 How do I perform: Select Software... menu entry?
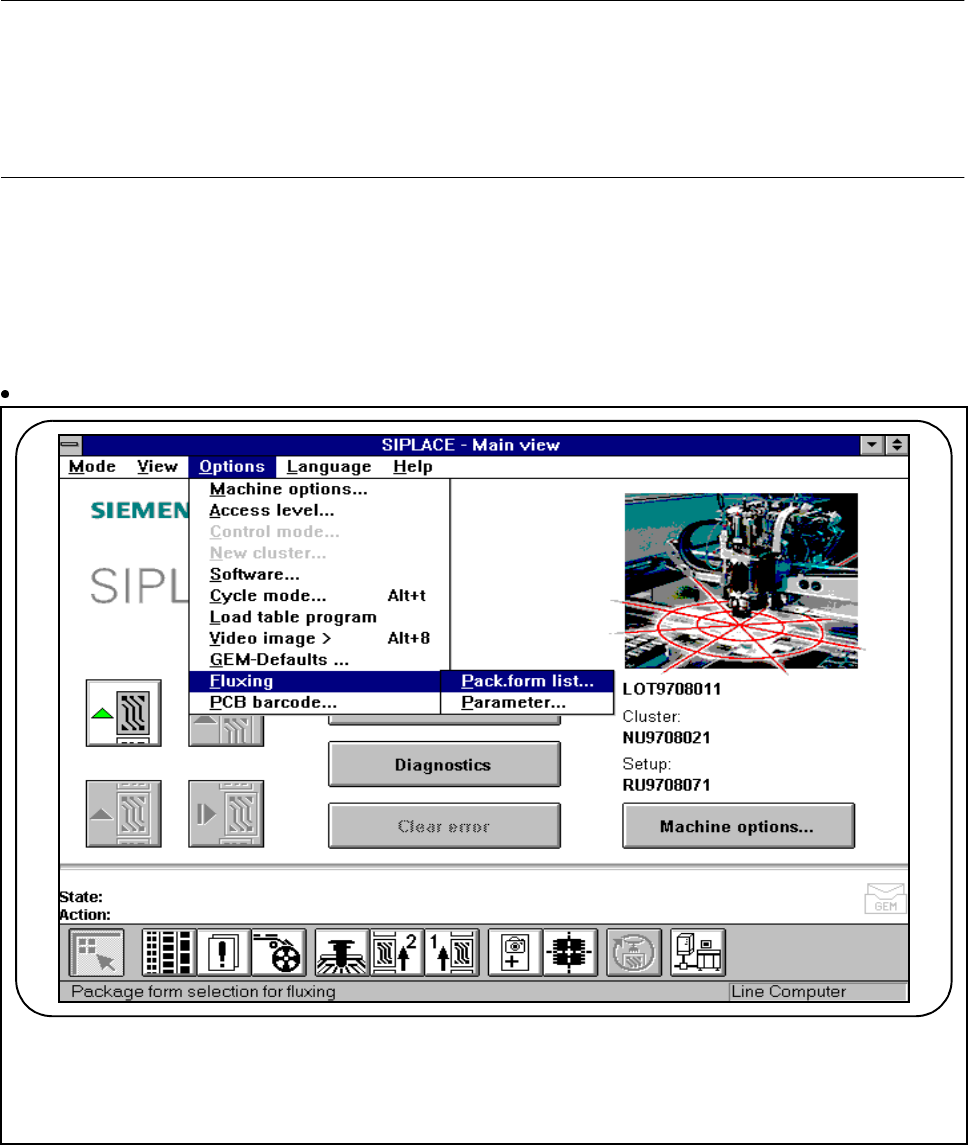coord(319,575)
